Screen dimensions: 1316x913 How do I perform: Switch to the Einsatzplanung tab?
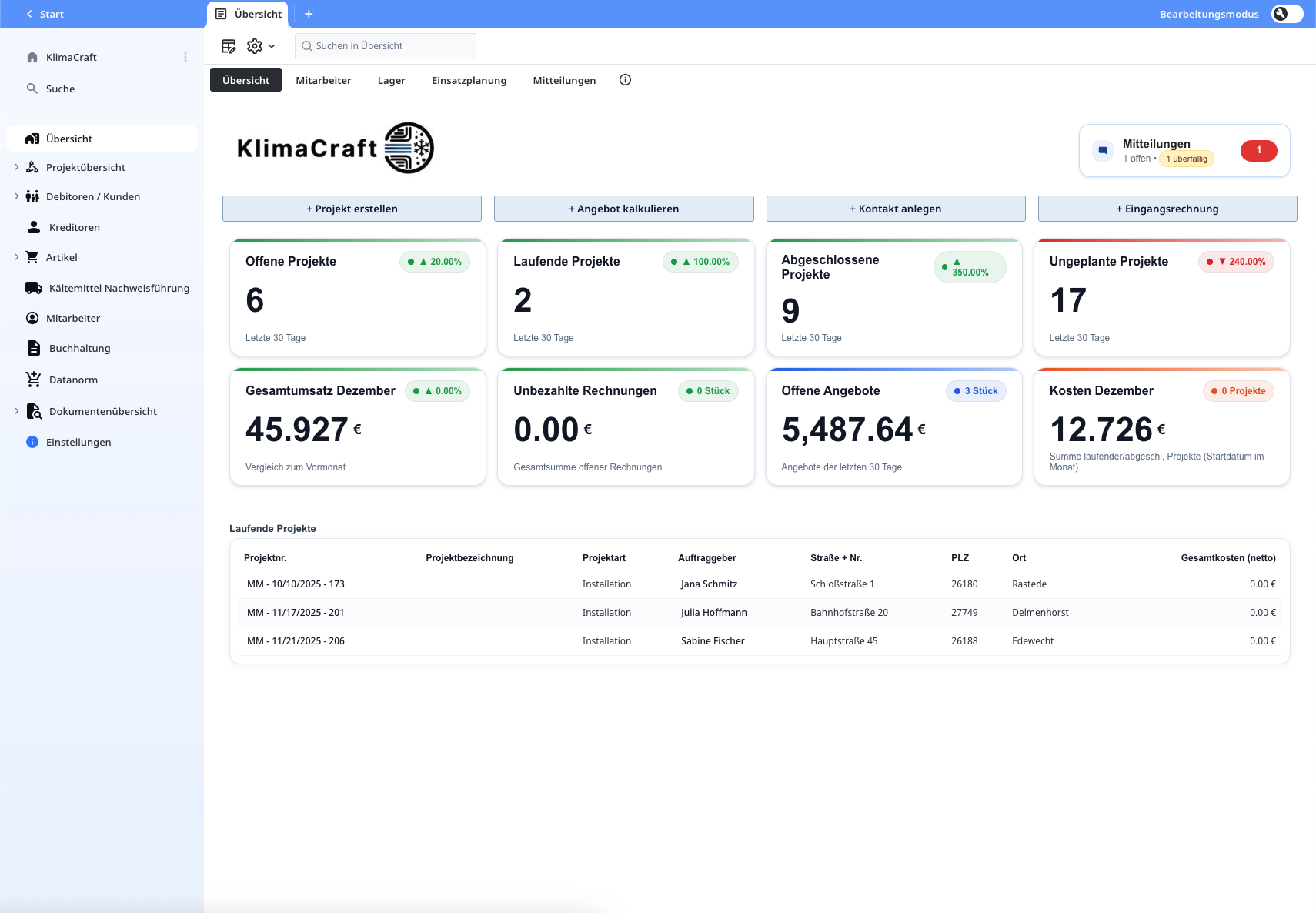coord(469,79)
